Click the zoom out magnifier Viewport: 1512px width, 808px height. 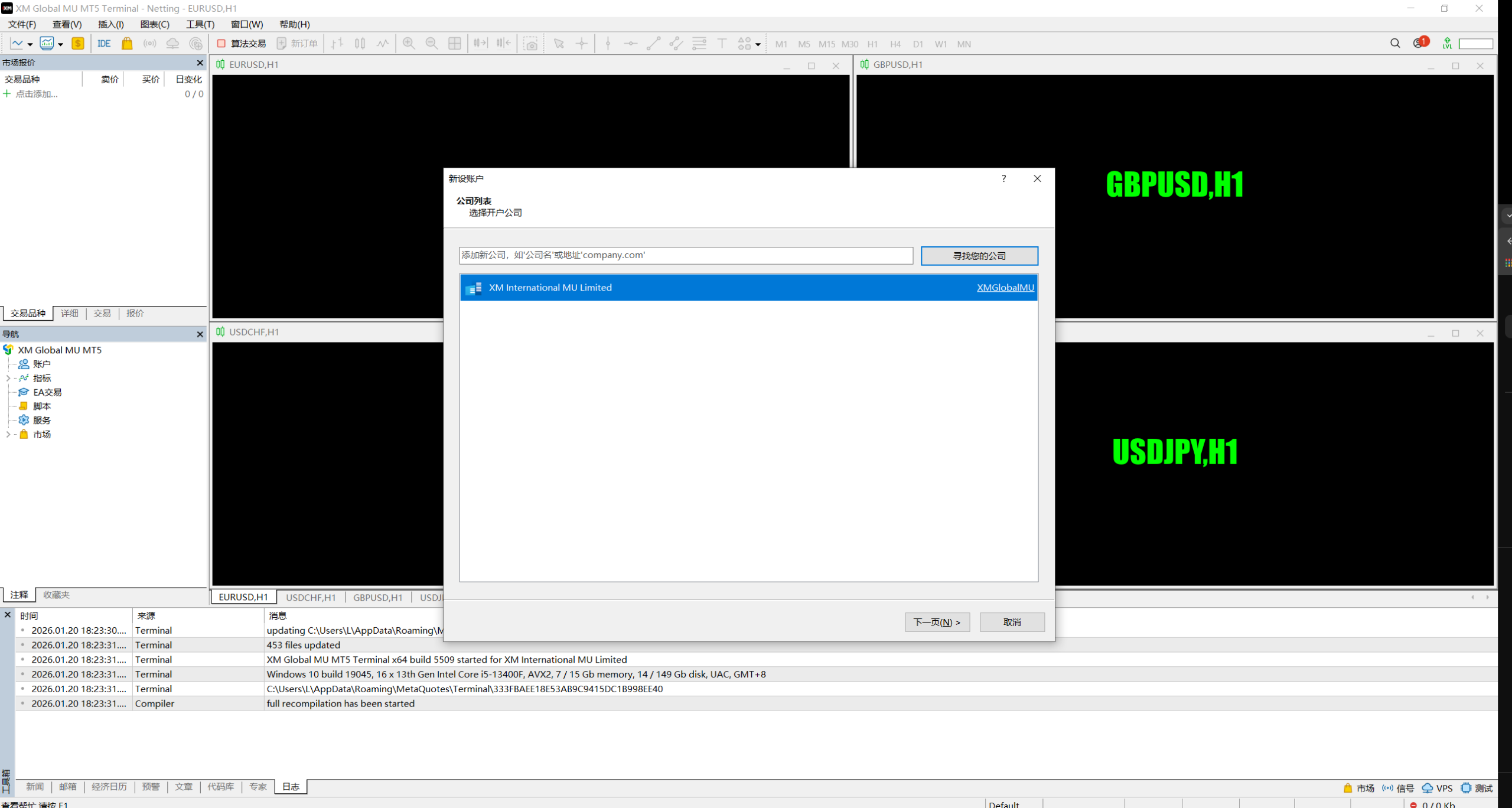click(432, 44)
